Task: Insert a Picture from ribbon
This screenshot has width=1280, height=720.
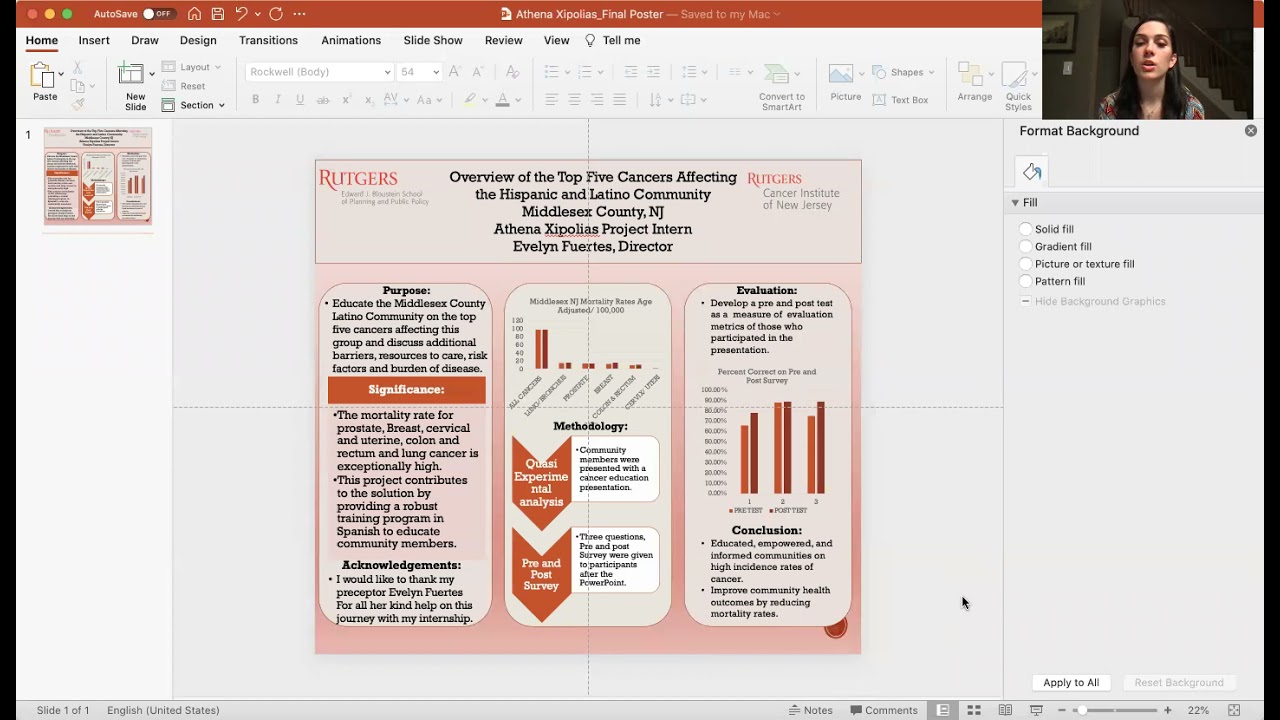Action: coord(845,82)
